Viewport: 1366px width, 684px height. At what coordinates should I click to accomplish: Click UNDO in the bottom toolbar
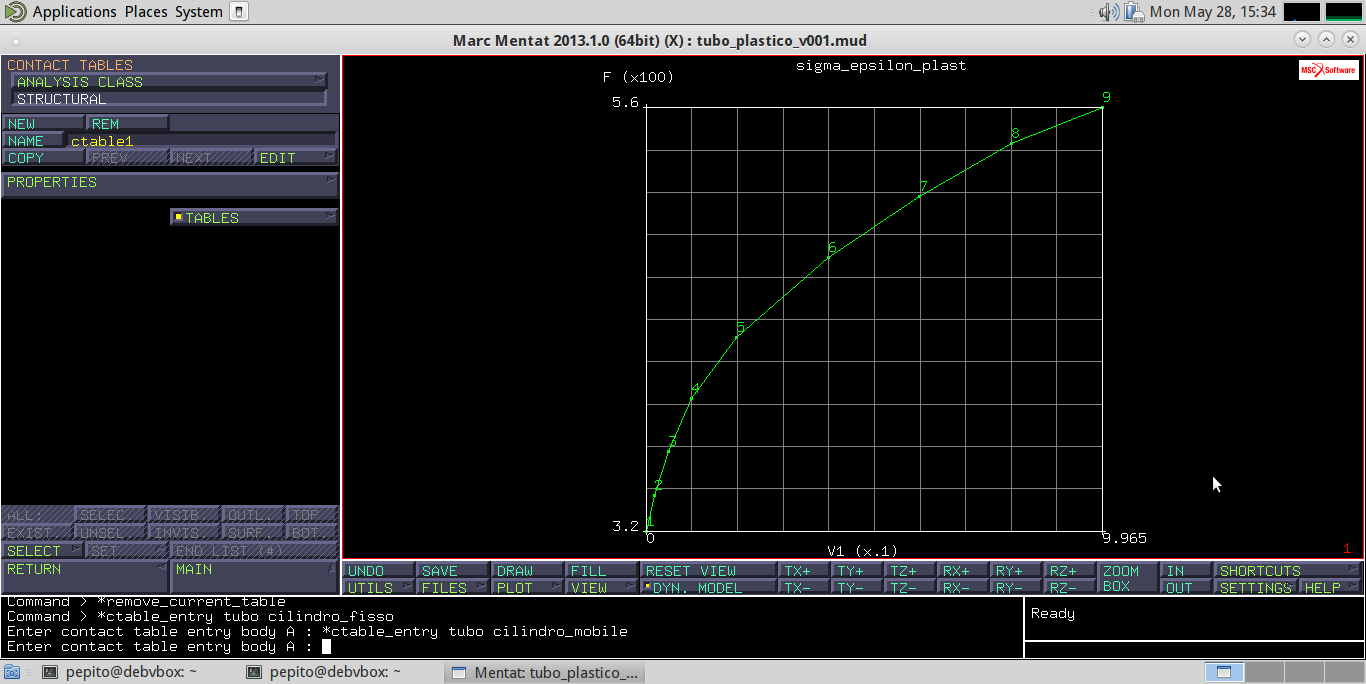[x=378, y=571]
